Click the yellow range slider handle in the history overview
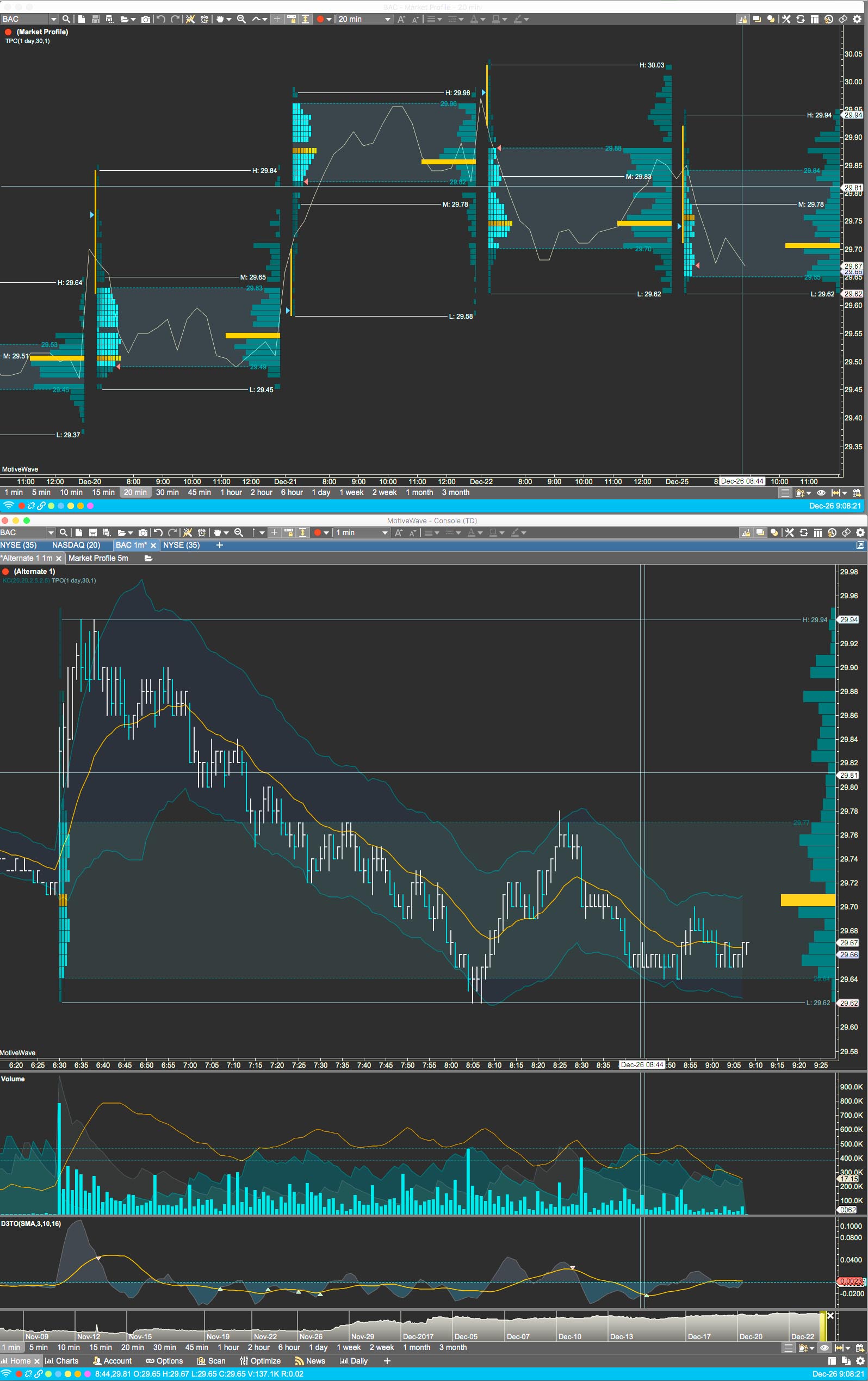868x1381 pixels. click(x=823, y=1326)
